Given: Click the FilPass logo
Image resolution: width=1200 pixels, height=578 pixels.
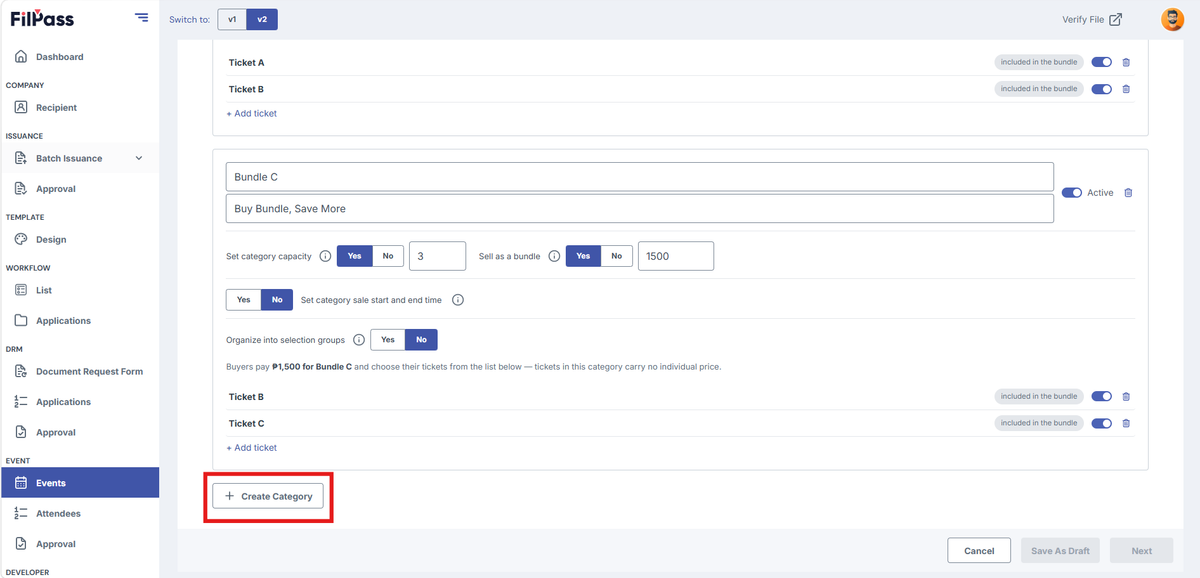Looking at the screenshot, I should point(42,19).
